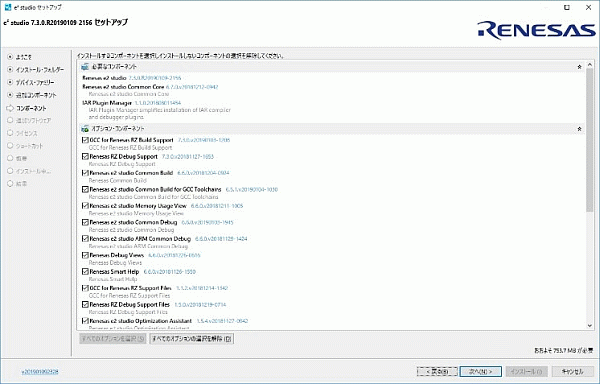Uncheck GCC for Renesas RZ Build Support
This screenshot has width=600, height=384.
click(85, 140)
